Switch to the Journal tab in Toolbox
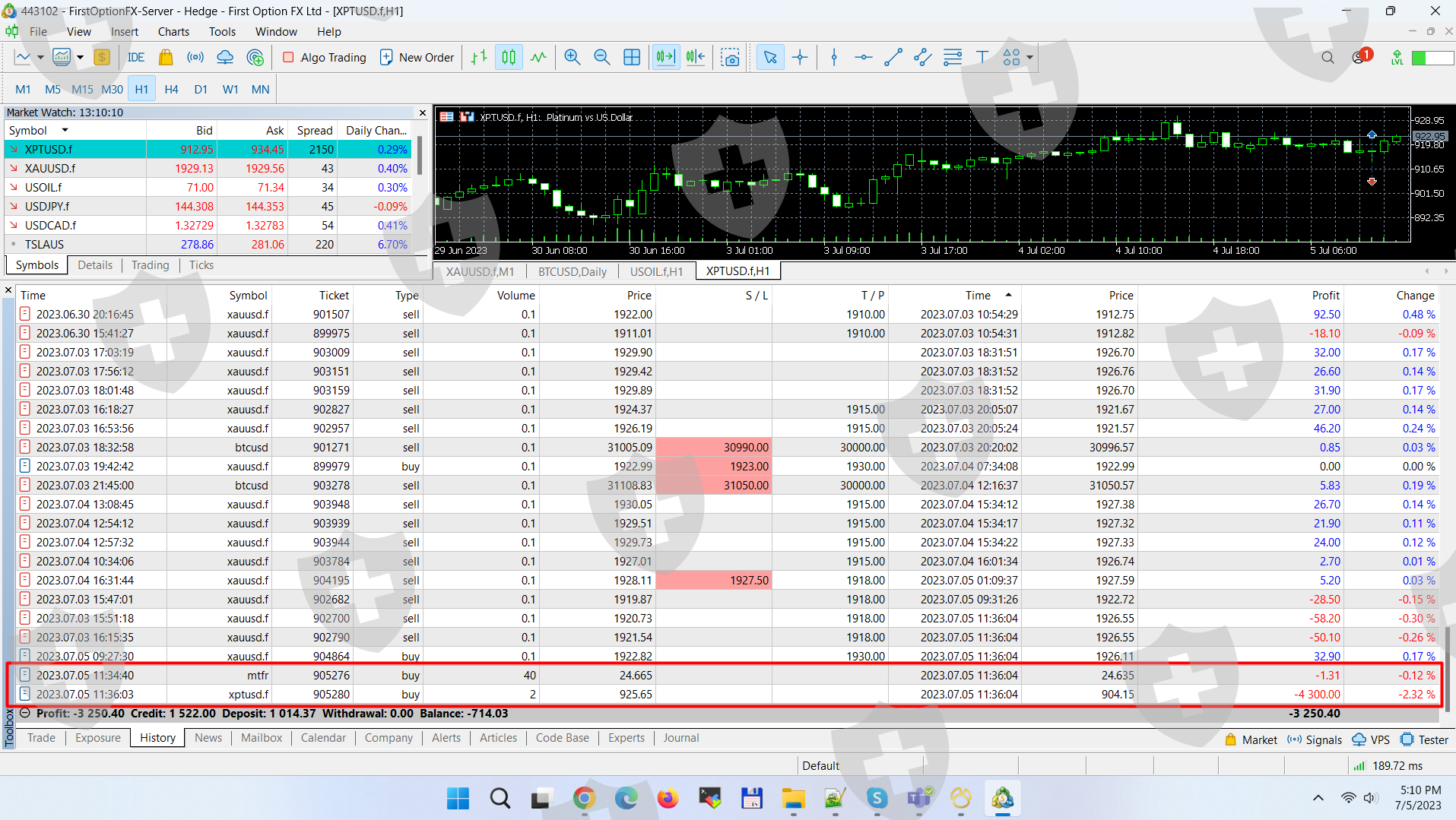 (680, 738)
